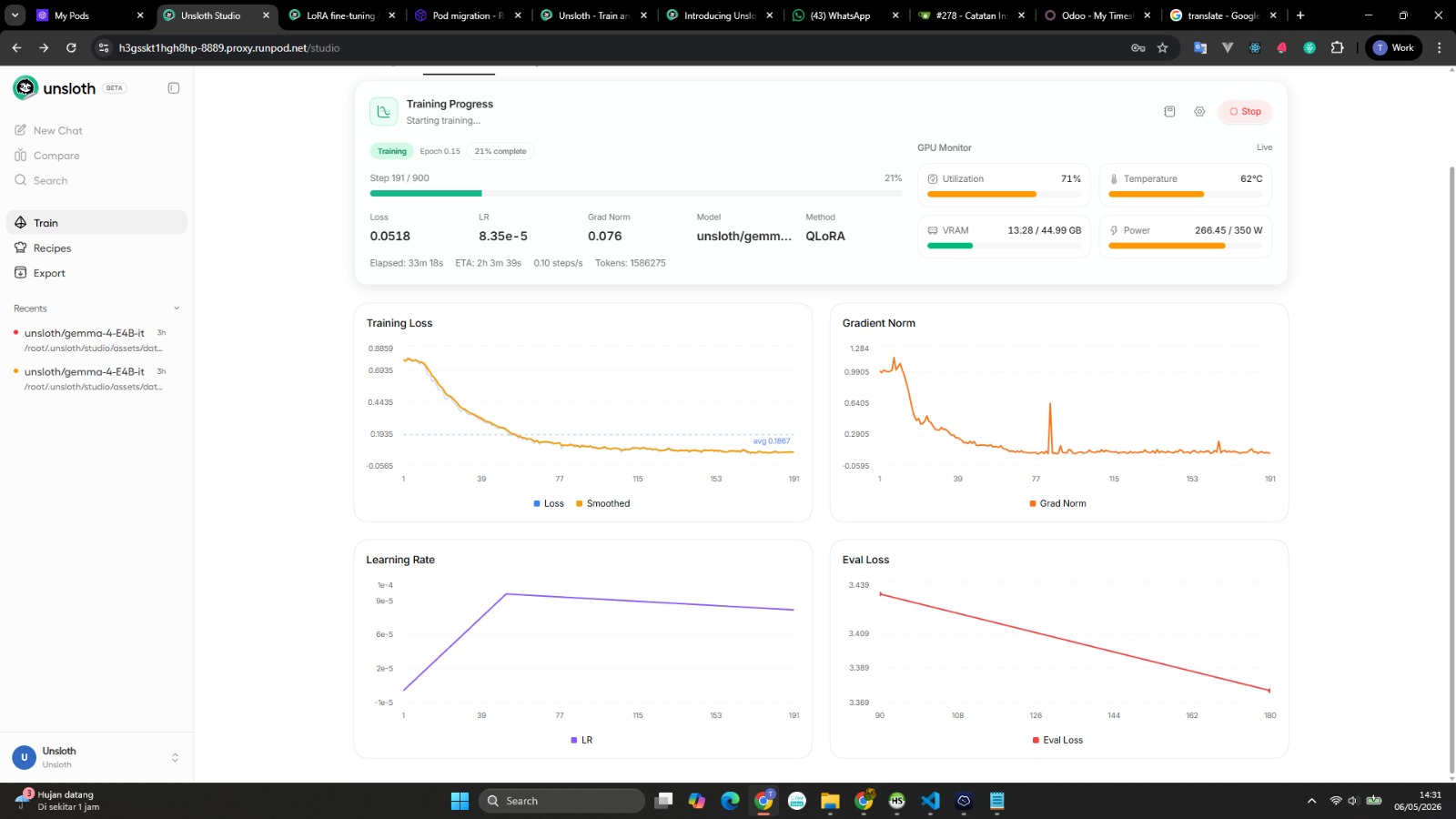Toggle the Loss series in the legend

pos(549,503)
